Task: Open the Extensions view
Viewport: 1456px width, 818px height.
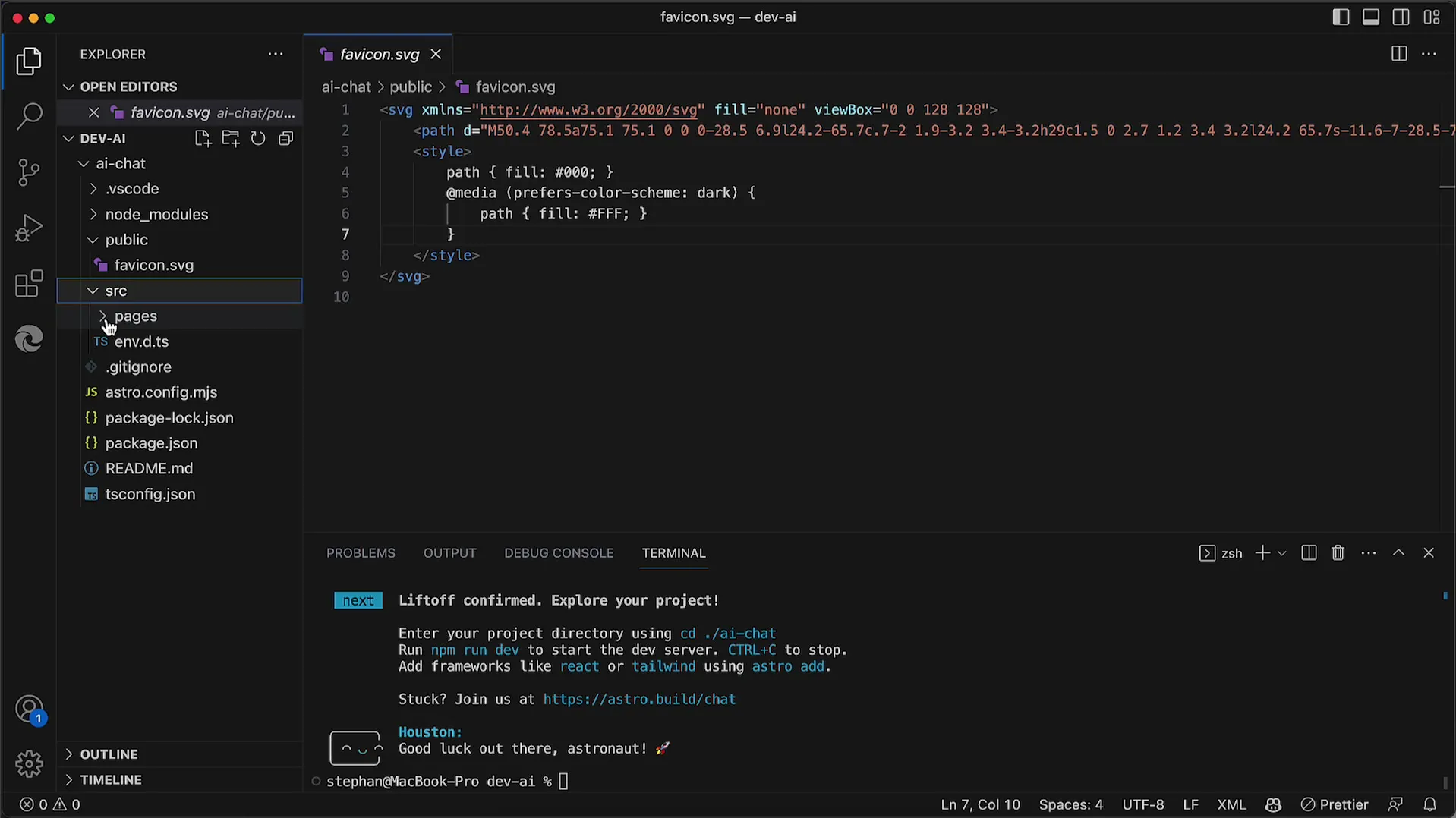Action: click(29, 284)
